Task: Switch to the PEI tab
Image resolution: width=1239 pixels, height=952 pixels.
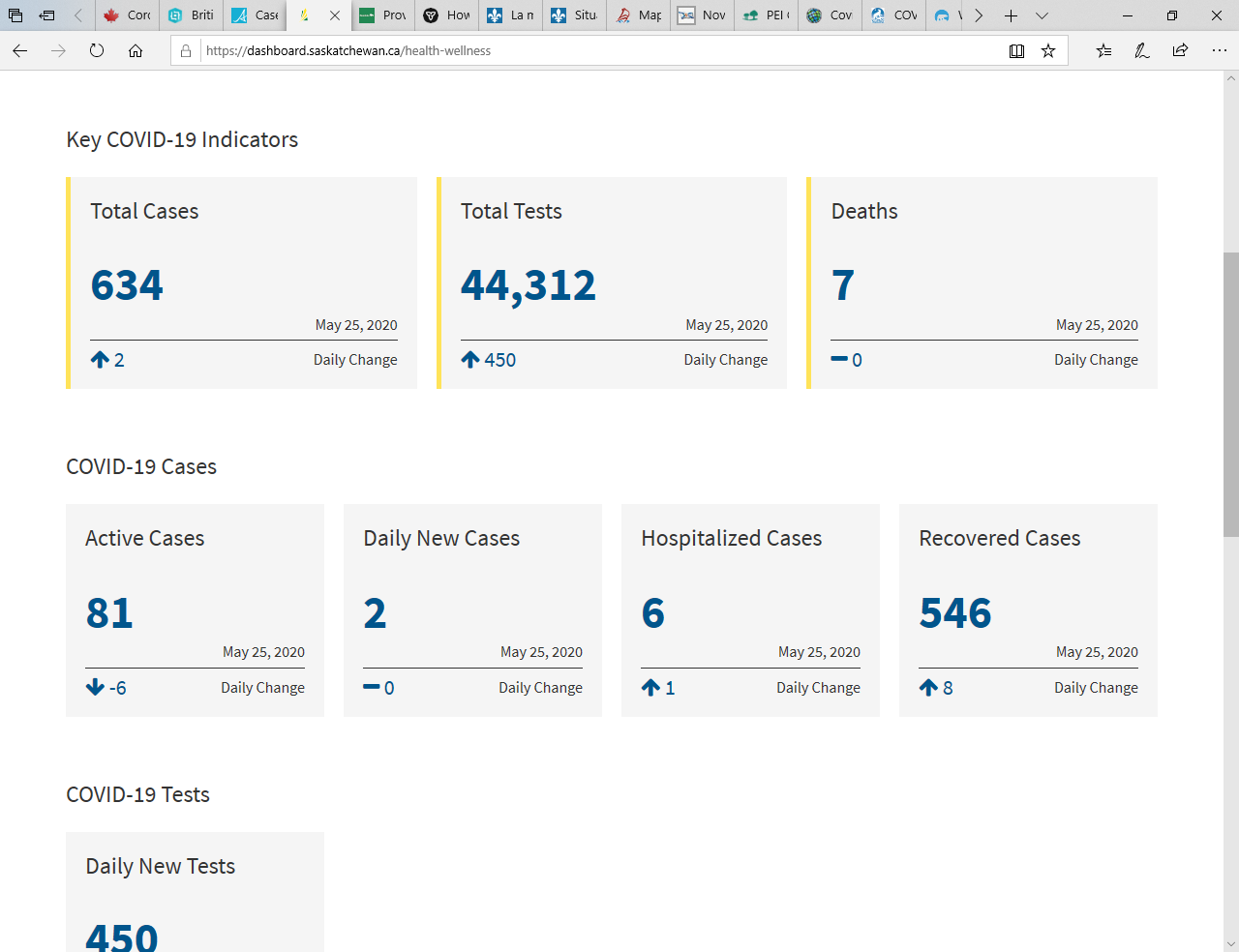Action: (x=766, y=15)
